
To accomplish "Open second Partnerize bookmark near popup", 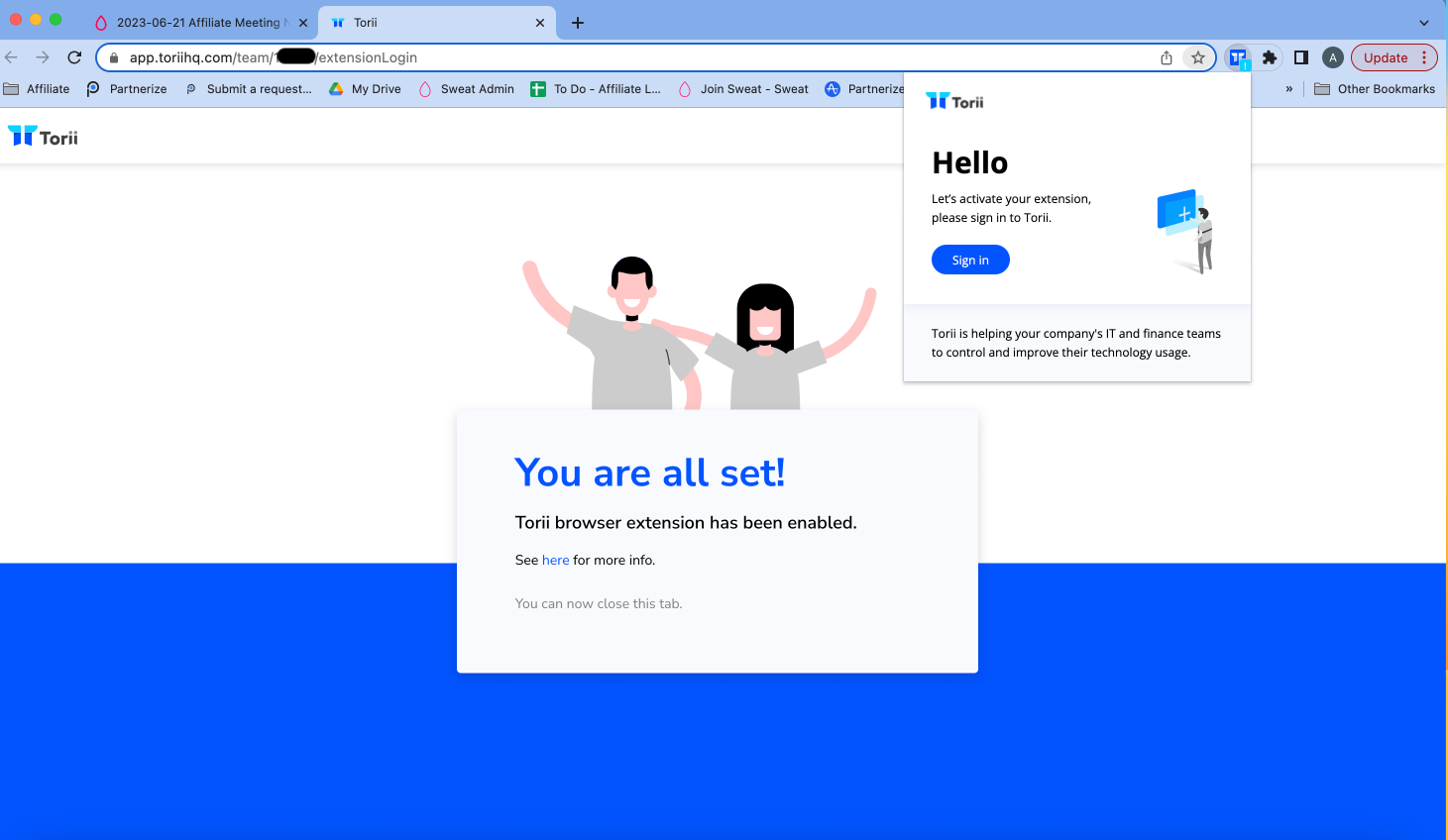I will [x=864, y=89].
